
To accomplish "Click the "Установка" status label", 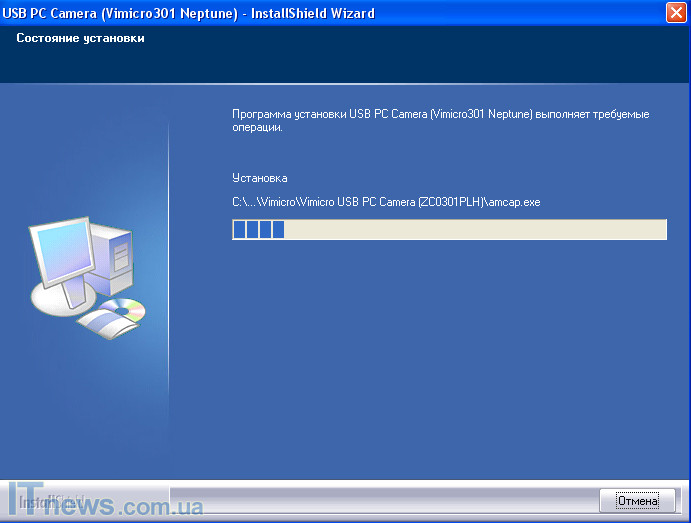I will pyautogui.click(x=259, y=178).
